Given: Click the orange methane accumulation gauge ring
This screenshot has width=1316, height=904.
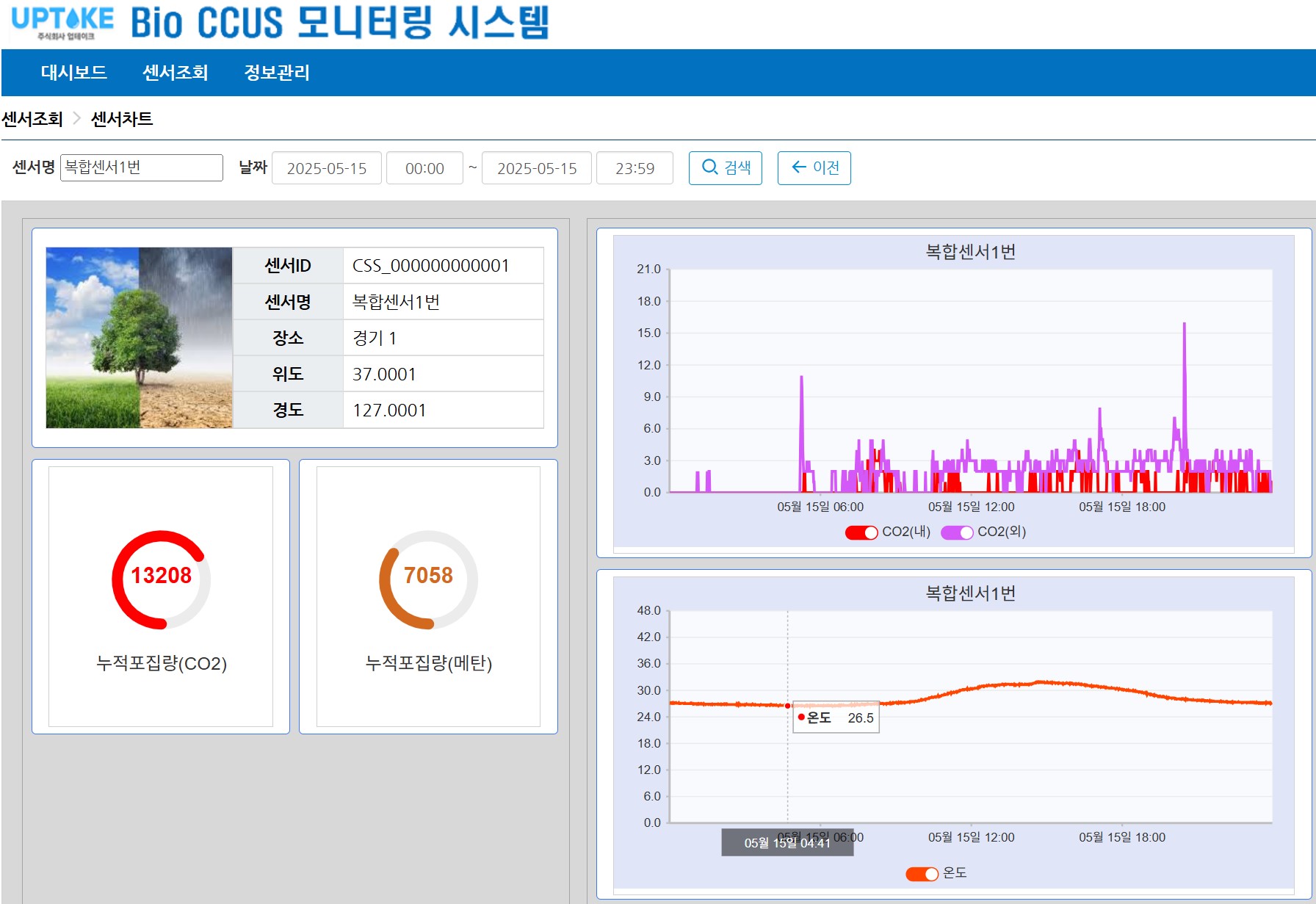Looking at the screenshot, I should pyautogui.click(x=429, y=579).
